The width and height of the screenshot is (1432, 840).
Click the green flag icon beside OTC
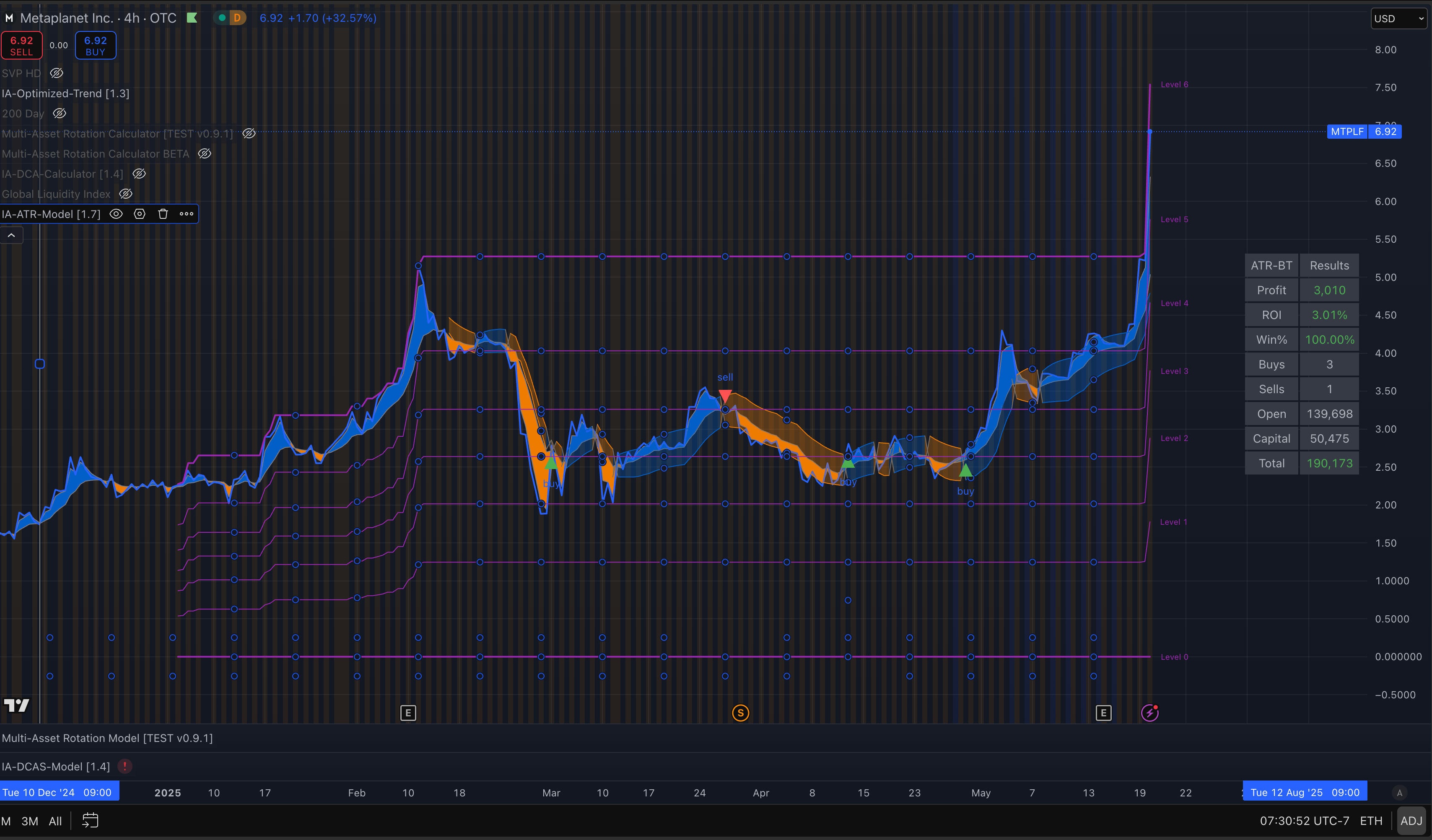pyautogui.click(x=192, y=18)
